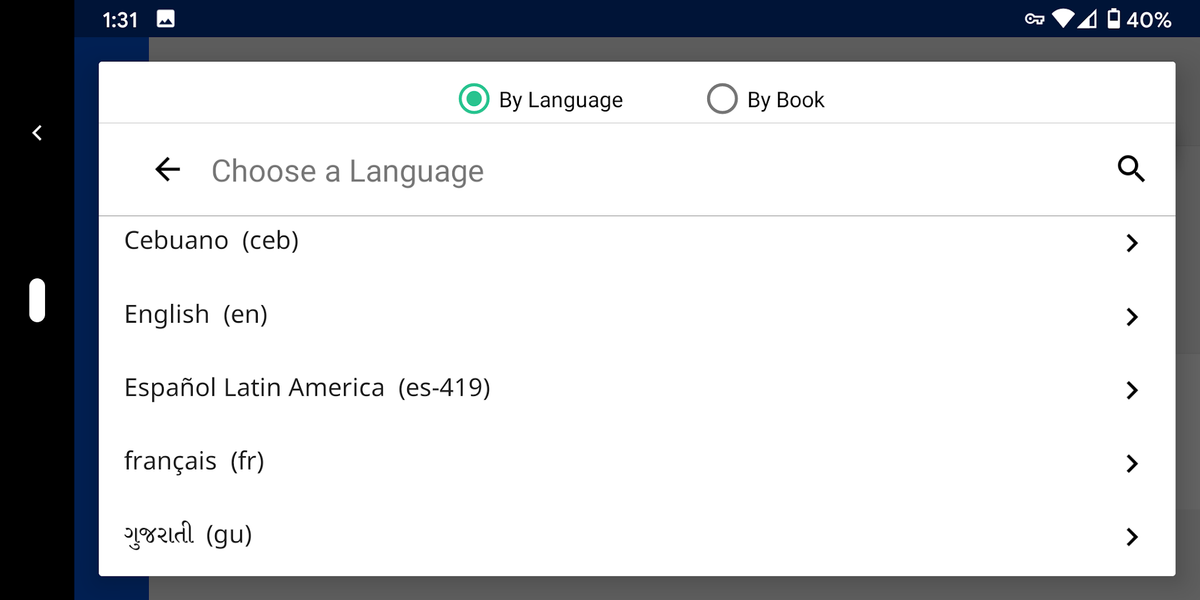The width and height of the screenshot is (1200, 600).
Task: Expand the Cebuano row chevron
Action: (x=1132, y=243)
